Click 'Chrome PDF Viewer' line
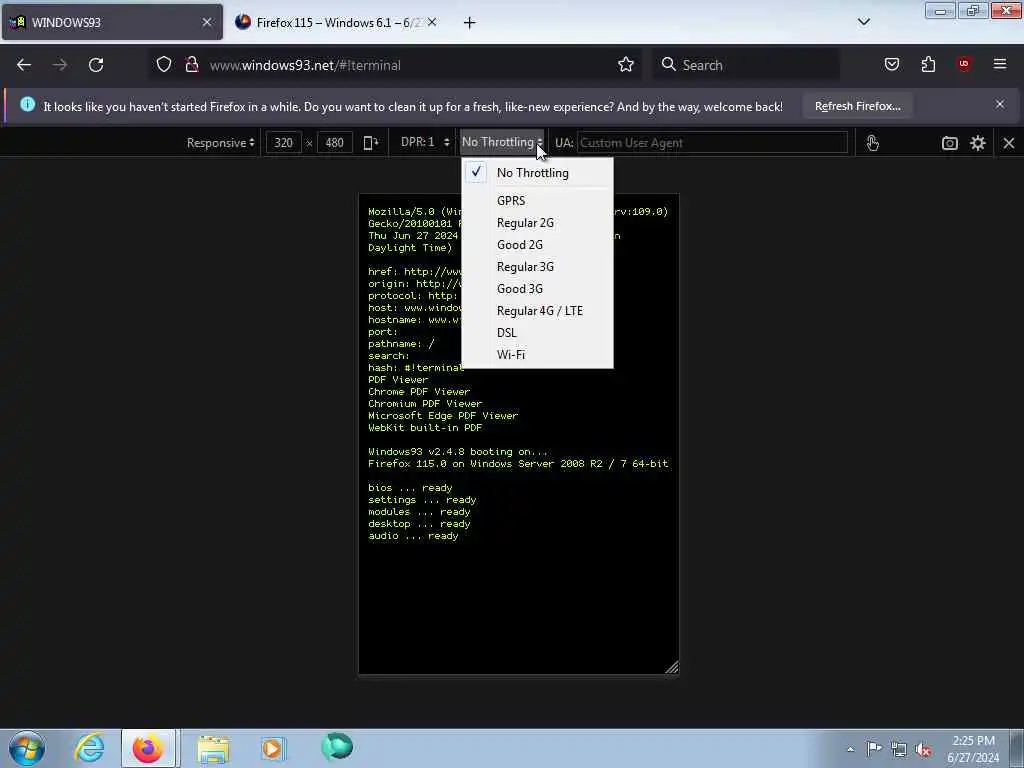Viewport: 1024px width, 768px height. click(x=419, y=392)
